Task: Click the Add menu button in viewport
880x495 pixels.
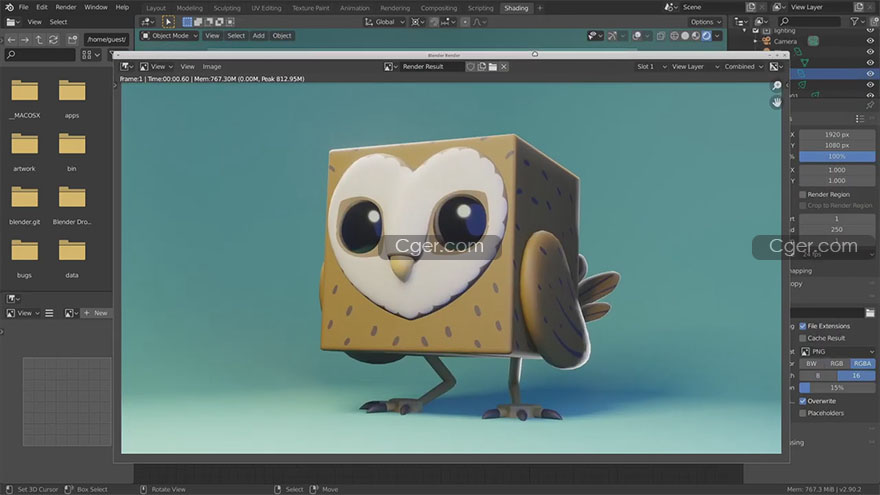Action: 259,36
